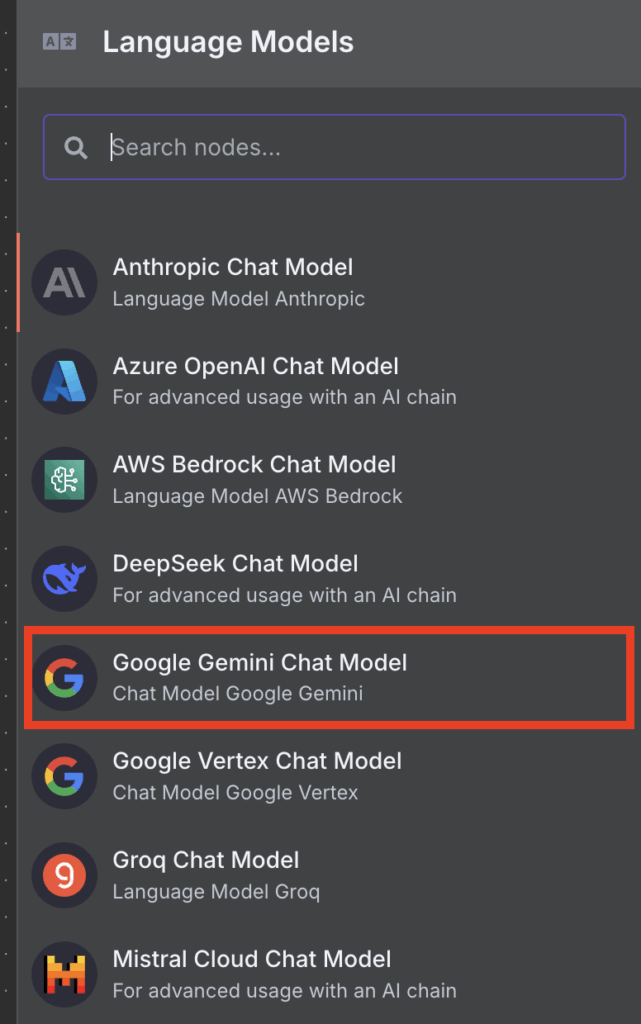
Task: Click the Mistral Cloud logo icon
Action: (64, 974)
